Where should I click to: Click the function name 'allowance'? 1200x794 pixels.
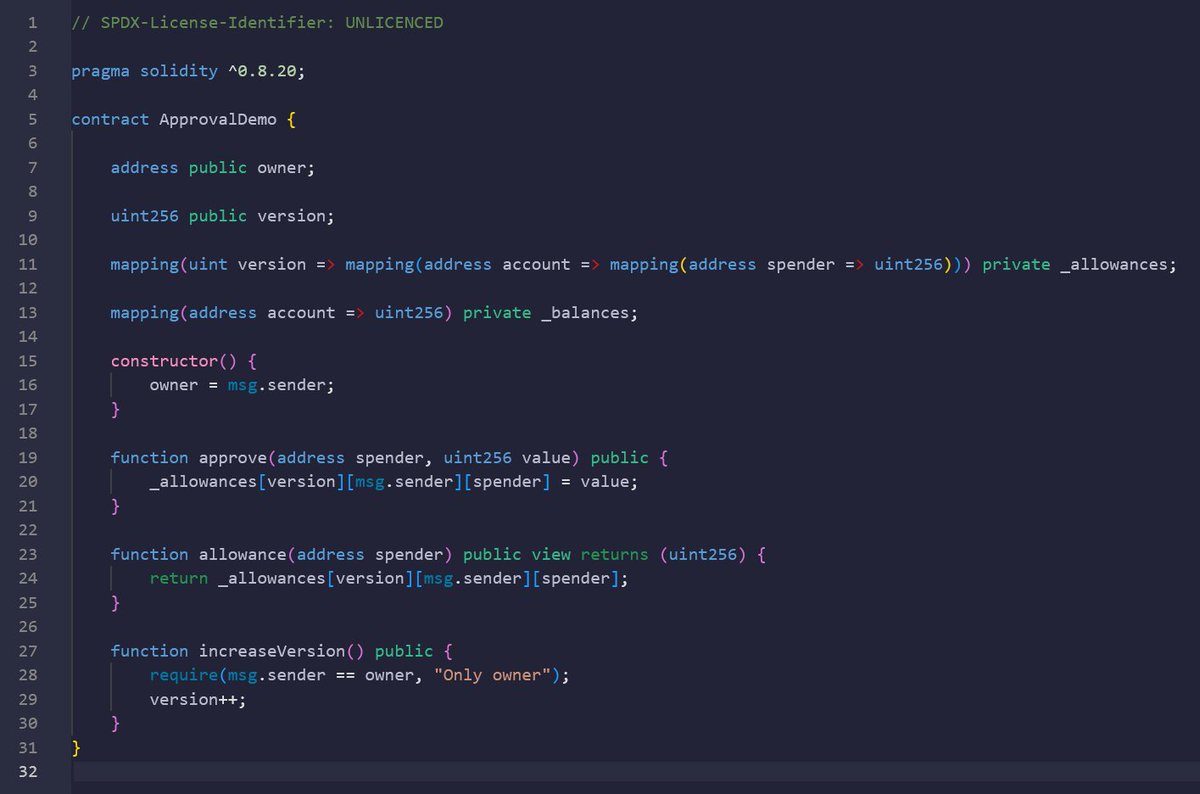(243, 555)
